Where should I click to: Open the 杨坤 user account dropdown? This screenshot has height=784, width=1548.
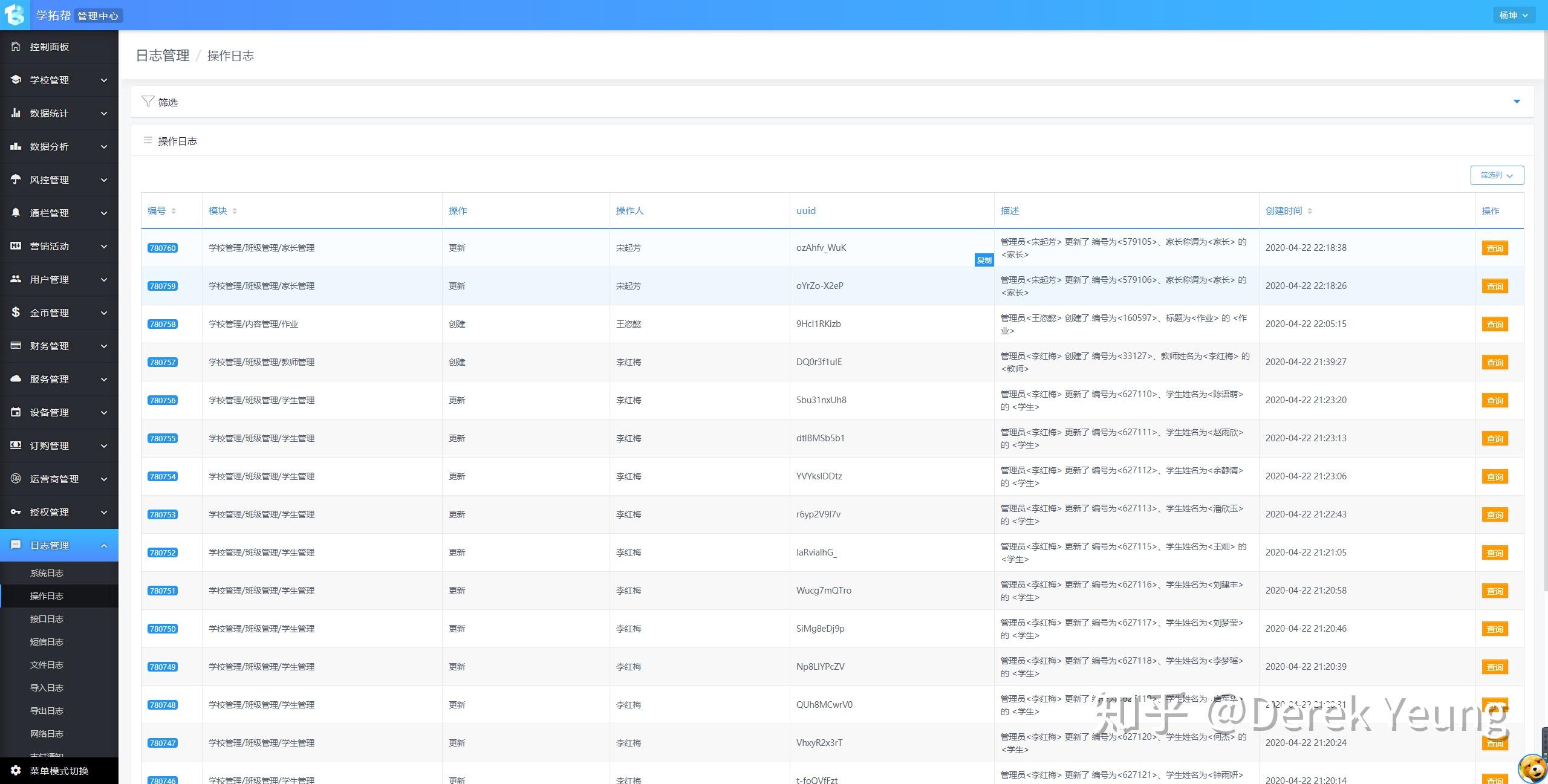click(x=1513, y=15)
